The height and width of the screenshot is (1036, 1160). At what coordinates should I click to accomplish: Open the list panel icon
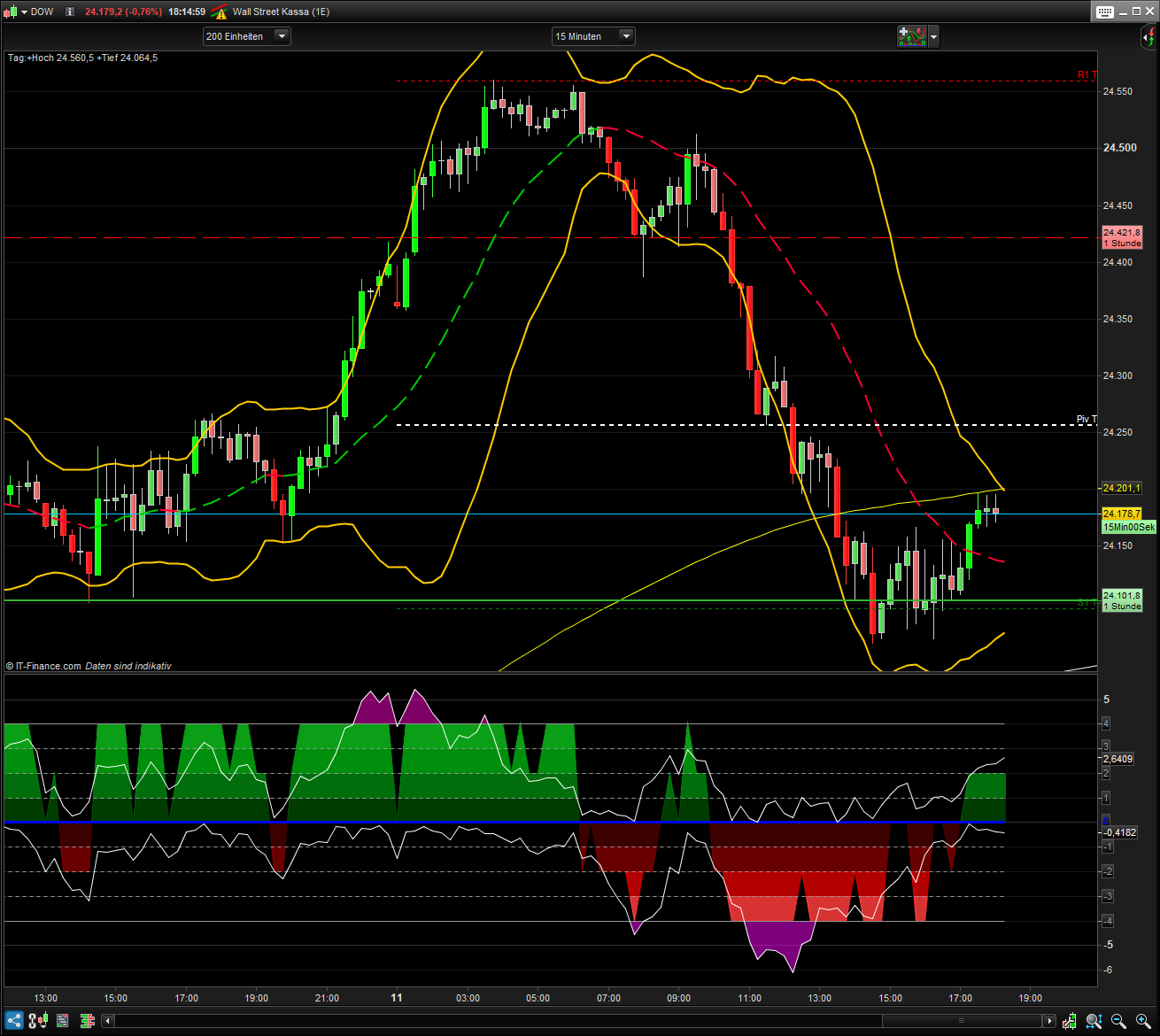point(62,1021)
